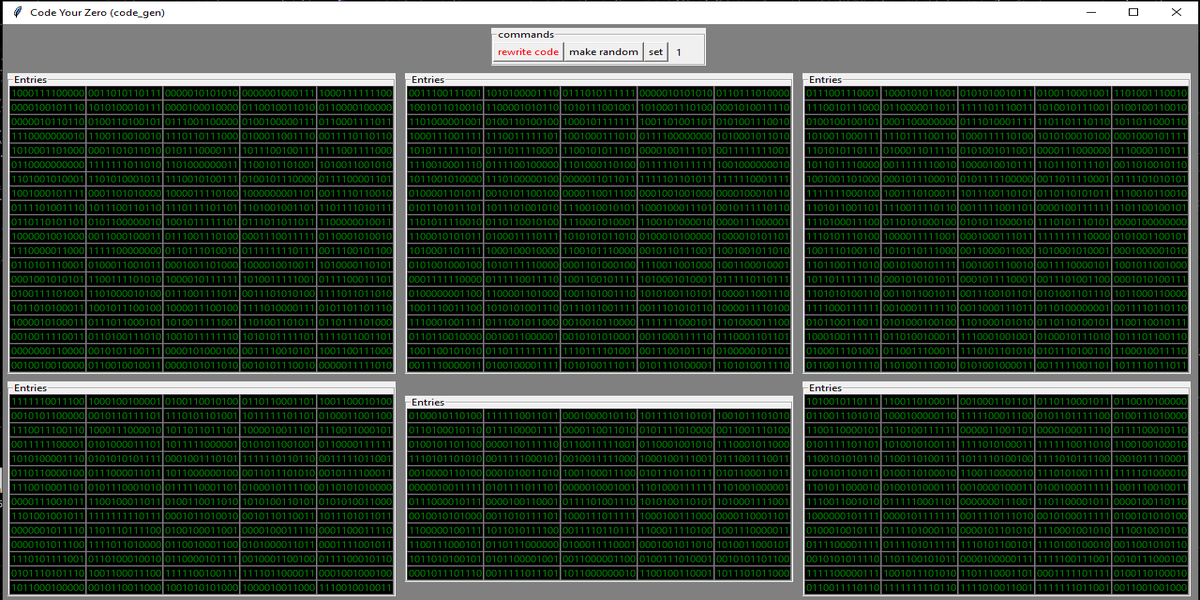1200x600 pixels.
Task: Select entry 1011000000010 in bottom-middle panel
Action: (x=599, y=573)
